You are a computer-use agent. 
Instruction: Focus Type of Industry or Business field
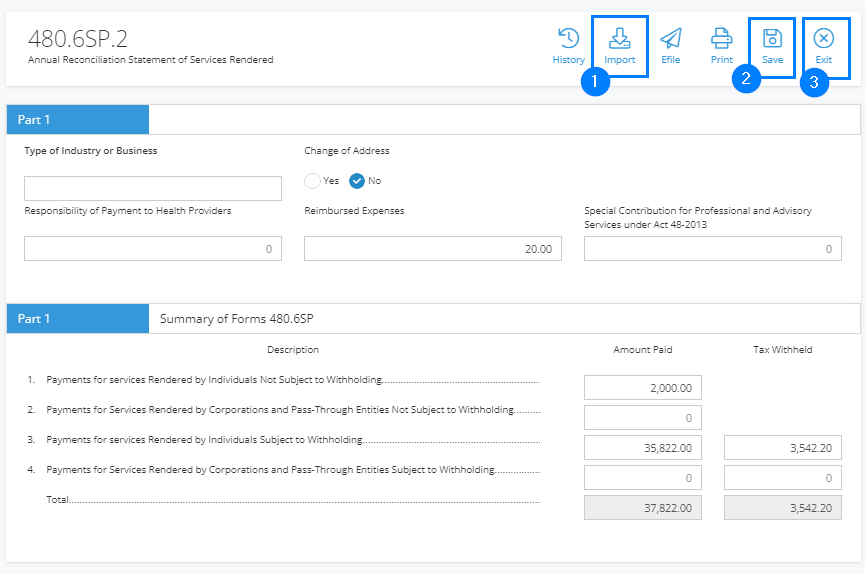click(153, 188)
